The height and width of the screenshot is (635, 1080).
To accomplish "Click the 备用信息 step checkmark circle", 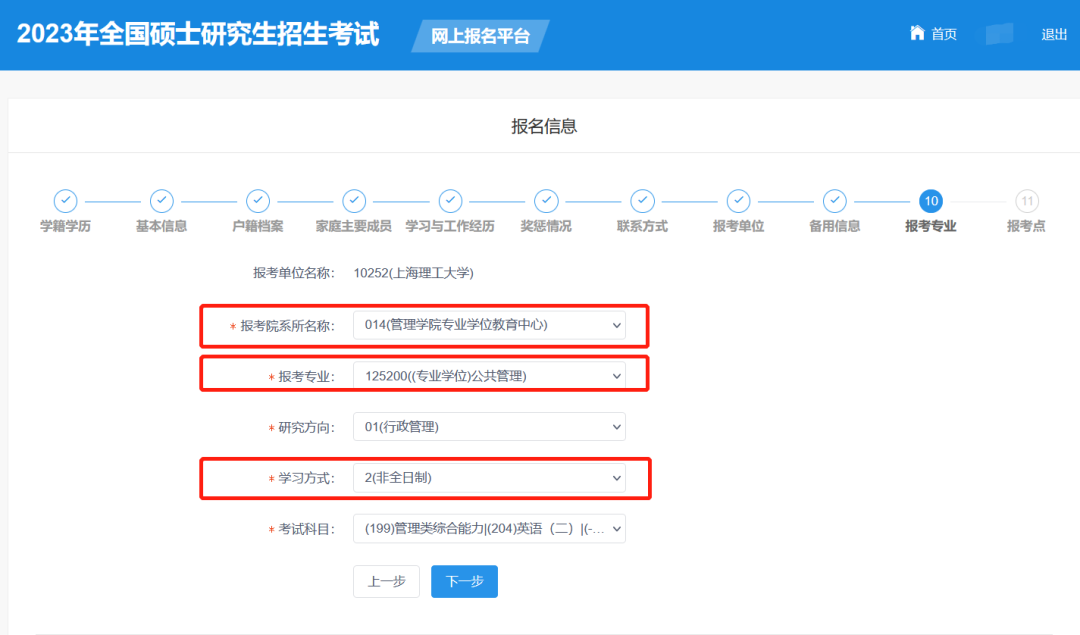I will pyautogui.click(x=835, y=201).
